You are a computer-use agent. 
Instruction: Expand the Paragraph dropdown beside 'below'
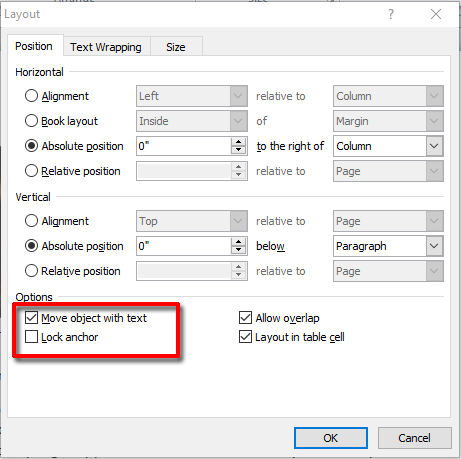point(388,246)
